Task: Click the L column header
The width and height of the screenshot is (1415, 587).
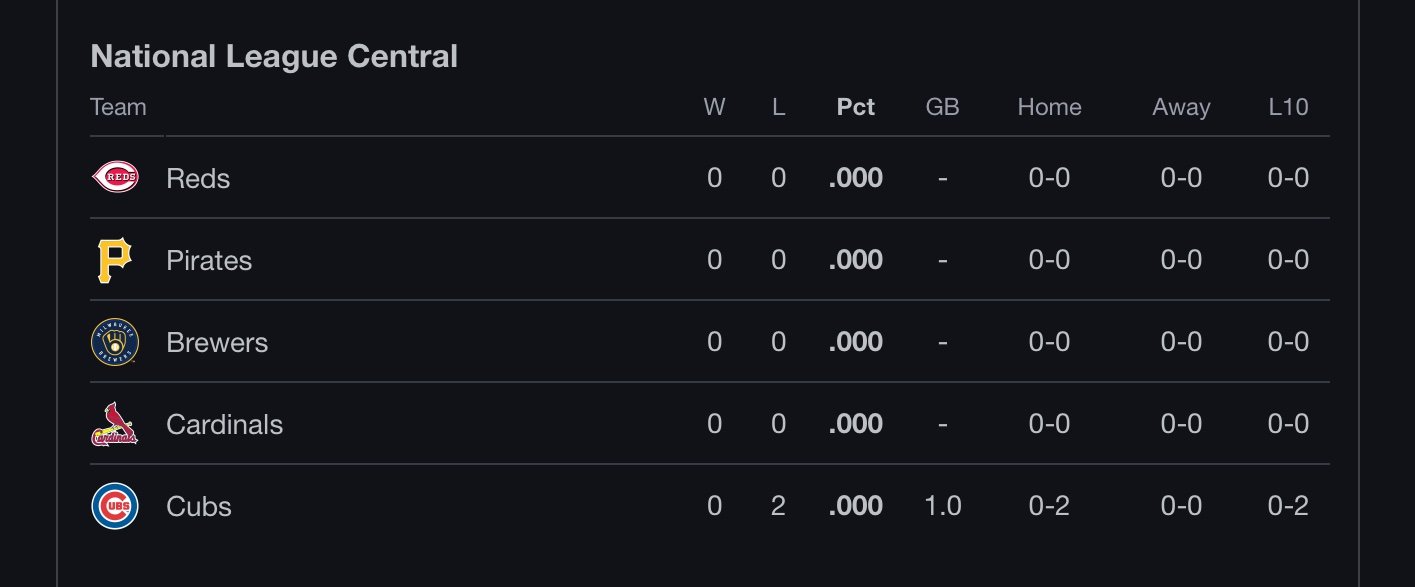Action: [x=778, y=107]
